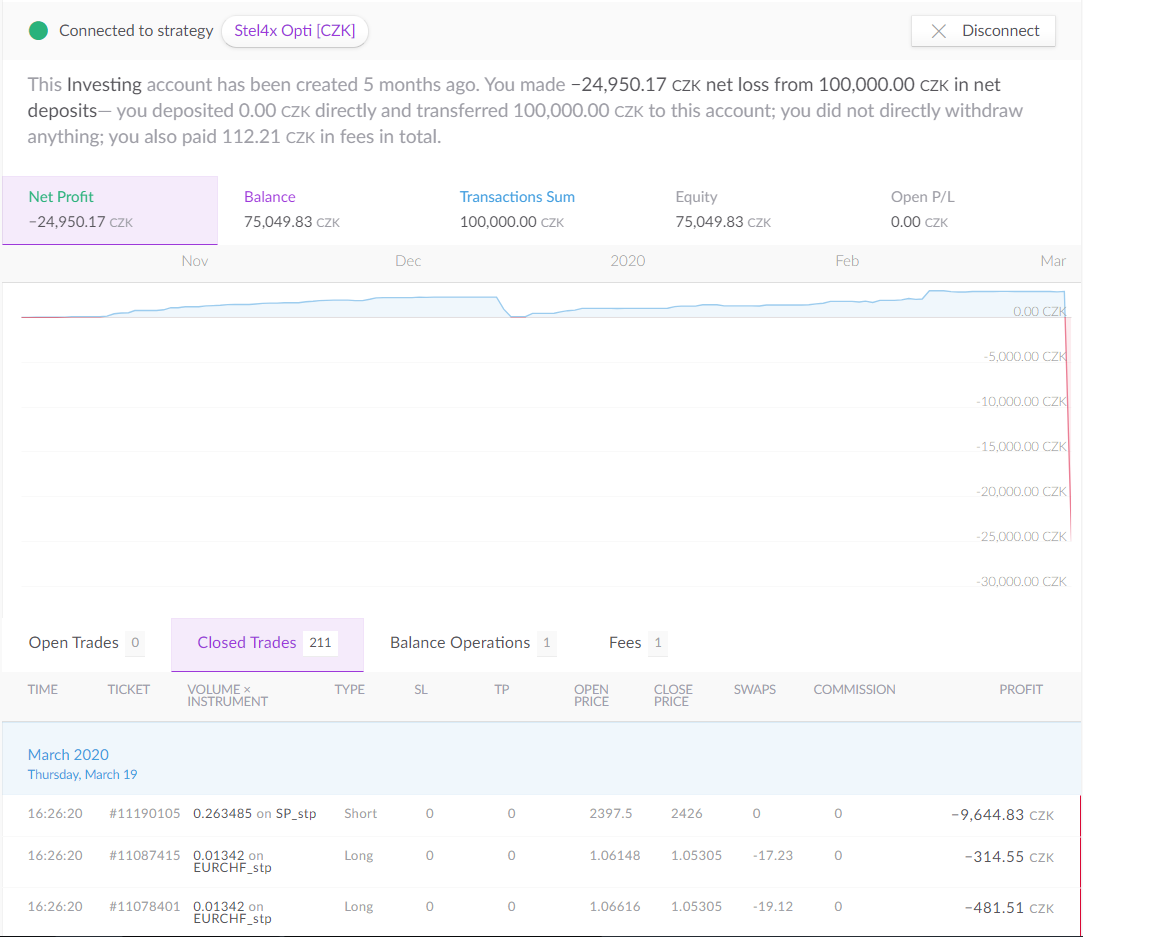Select the Net Profit metric tab
The height and width of the screenshot is (937, 1152).
(x=109, y=210)
